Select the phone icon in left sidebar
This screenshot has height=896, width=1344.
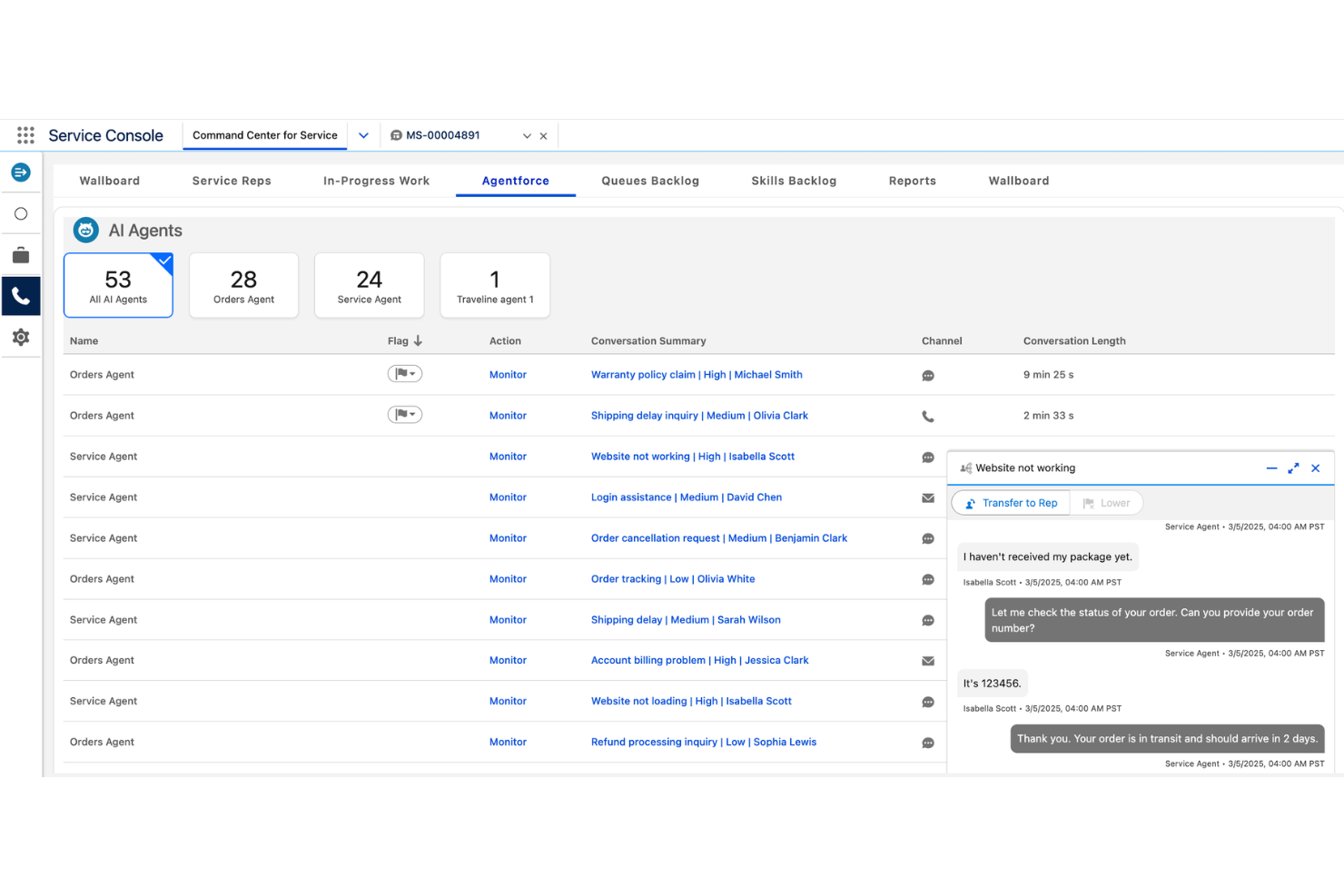pos(21,296)
